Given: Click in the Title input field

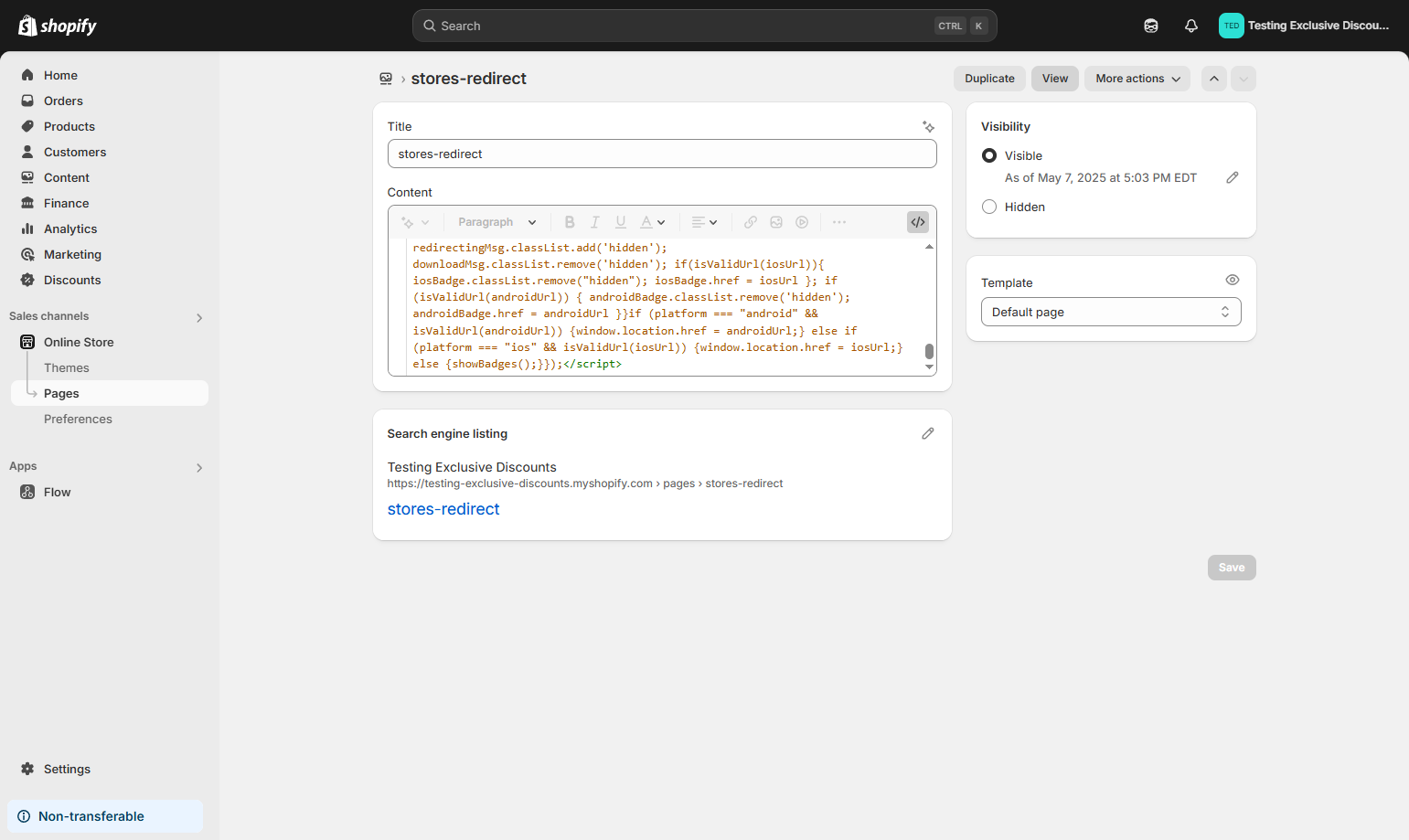Looking at the screenshot, I should coord(662,154).
